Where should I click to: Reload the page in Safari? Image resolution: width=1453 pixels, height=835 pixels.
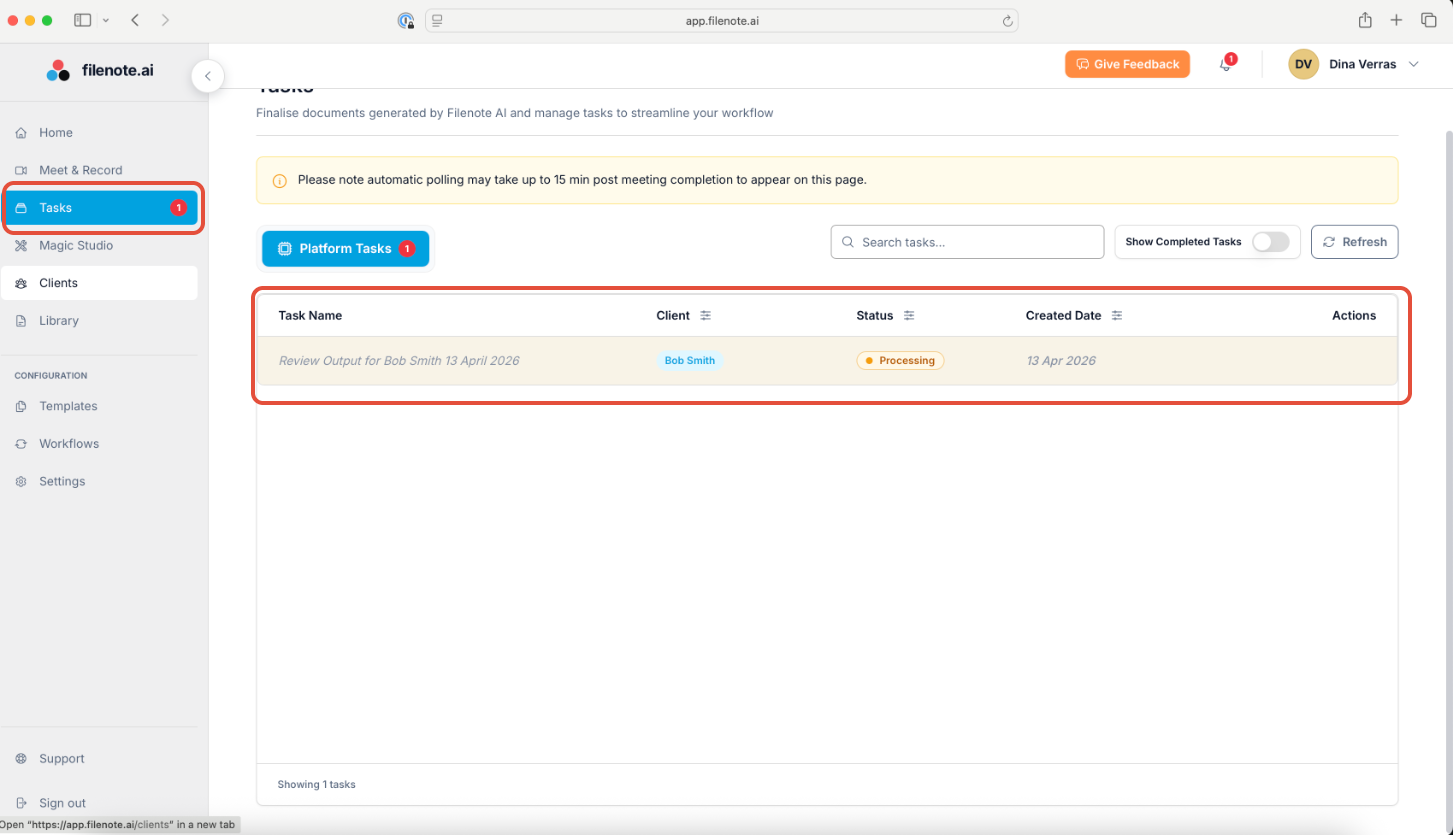tap(1008, 20)
